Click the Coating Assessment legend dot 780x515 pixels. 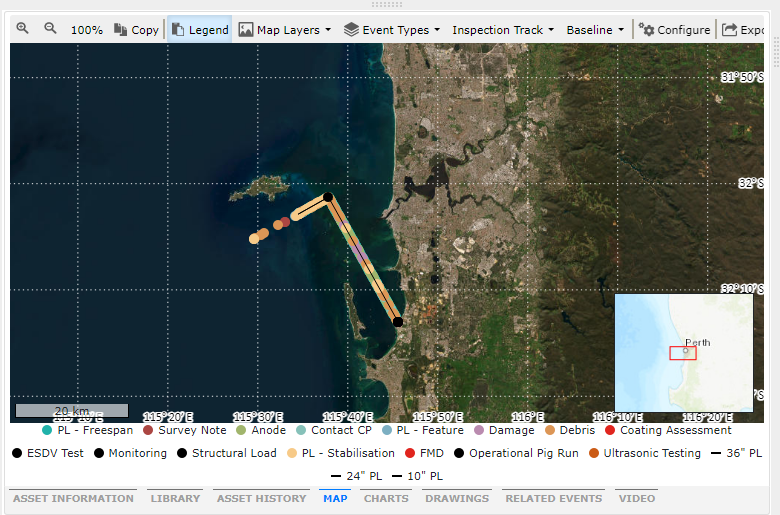(x=610, y=430)
